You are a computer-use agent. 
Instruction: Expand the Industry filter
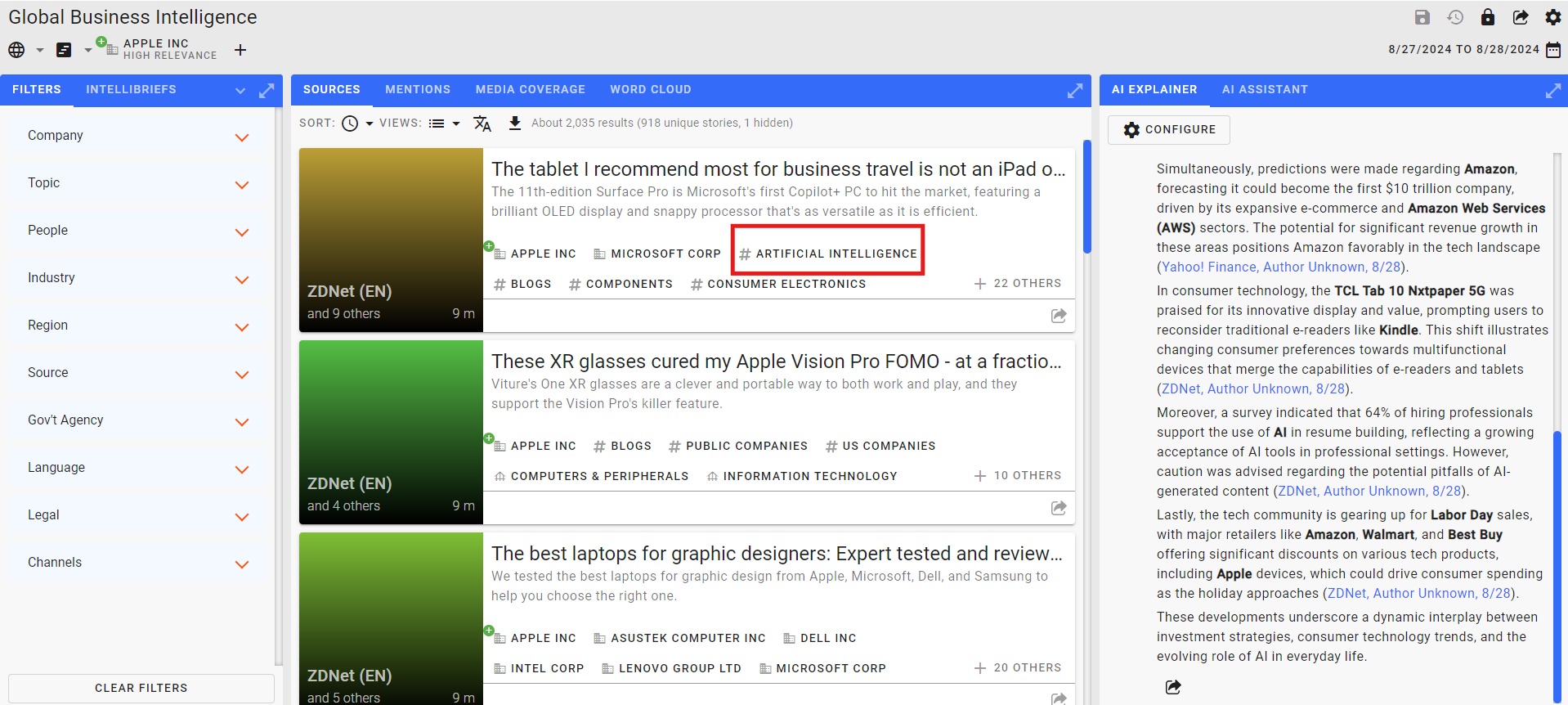pos(242,280)
